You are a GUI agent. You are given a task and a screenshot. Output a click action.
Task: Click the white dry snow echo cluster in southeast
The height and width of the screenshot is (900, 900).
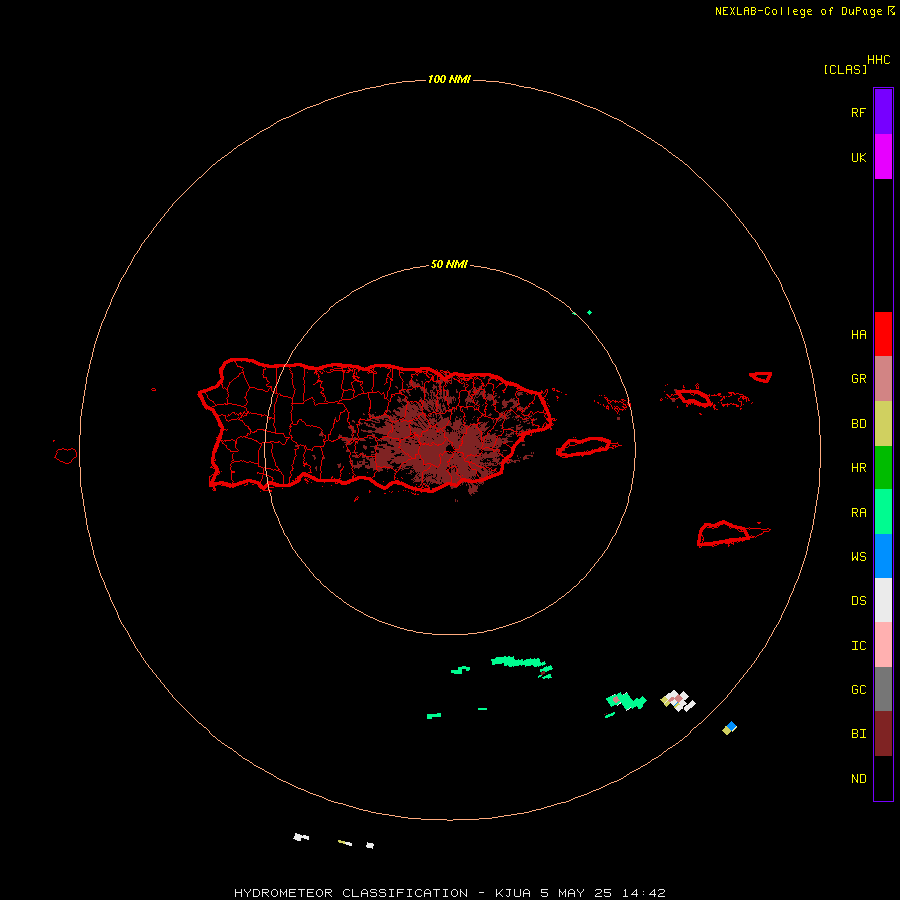[x=680, y=701]
